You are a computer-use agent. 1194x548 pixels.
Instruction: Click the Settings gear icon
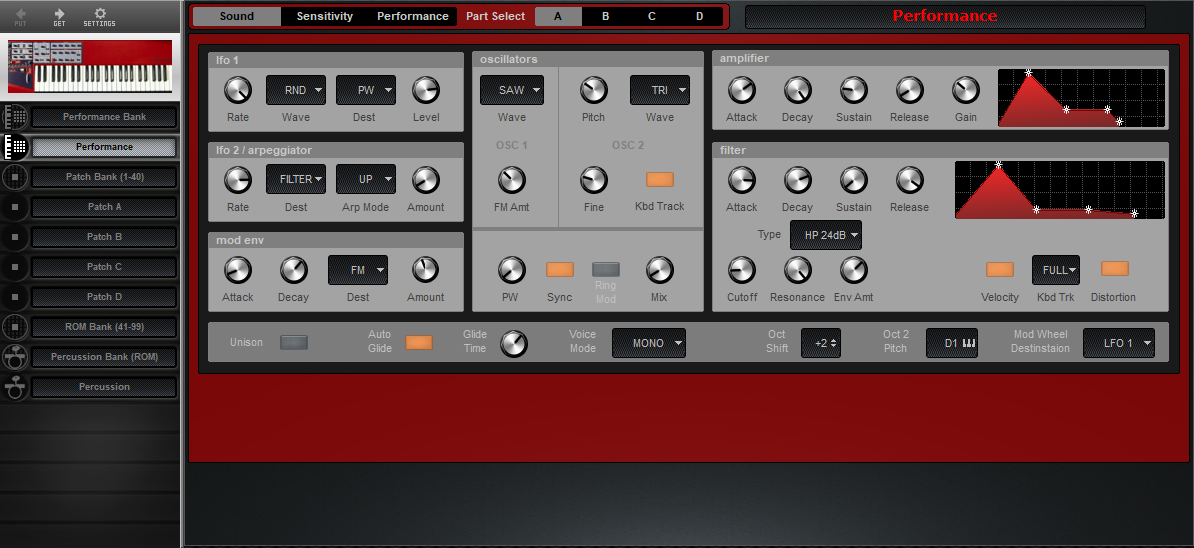tap(99, 14)
